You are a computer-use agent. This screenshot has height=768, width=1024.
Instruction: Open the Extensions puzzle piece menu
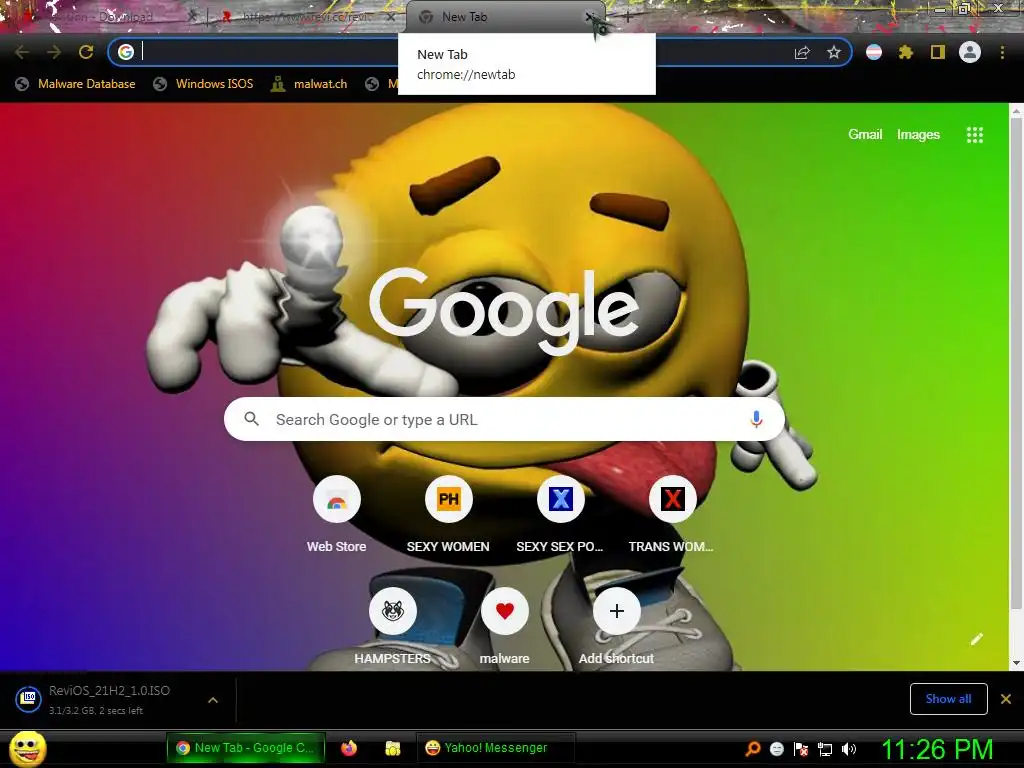coord(906,52)
